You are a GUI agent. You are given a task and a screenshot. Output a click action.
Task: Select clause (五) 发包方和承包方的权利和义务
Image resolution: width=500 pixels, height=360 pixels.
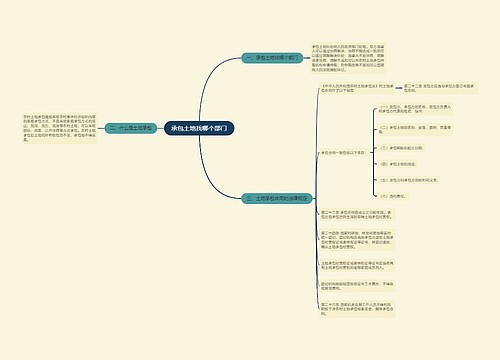(x=409, y=180)
